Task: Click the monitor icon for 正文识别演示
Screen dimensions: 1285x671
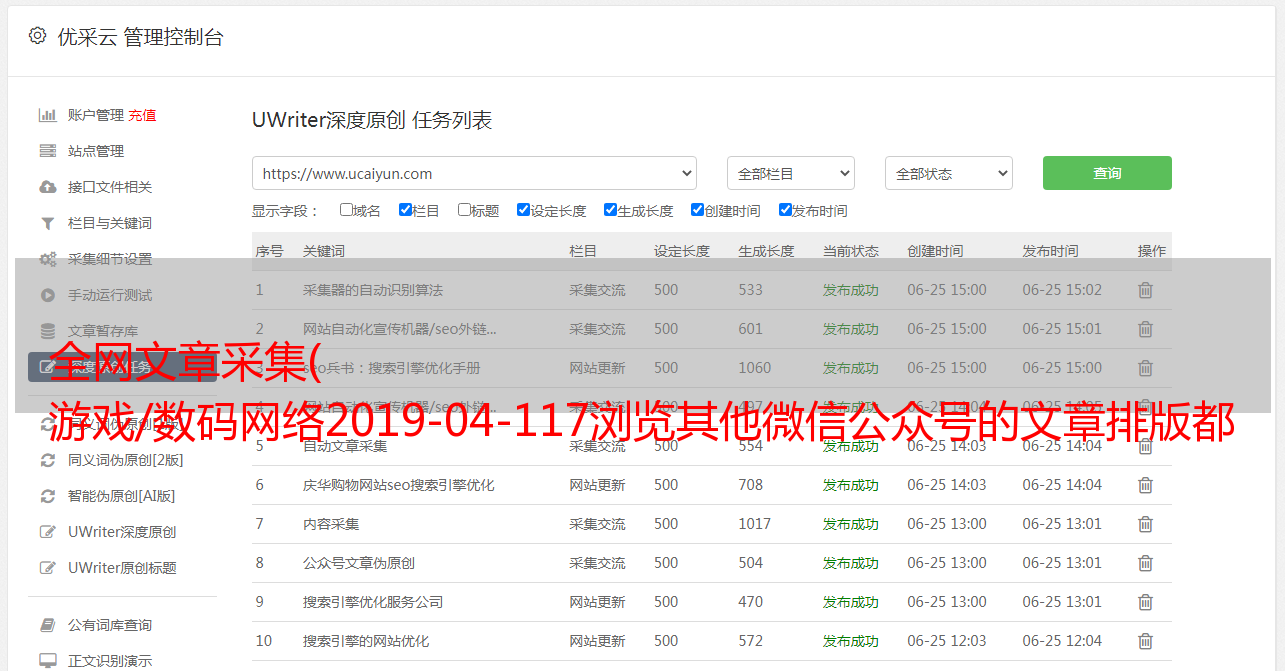Action: 47,661
